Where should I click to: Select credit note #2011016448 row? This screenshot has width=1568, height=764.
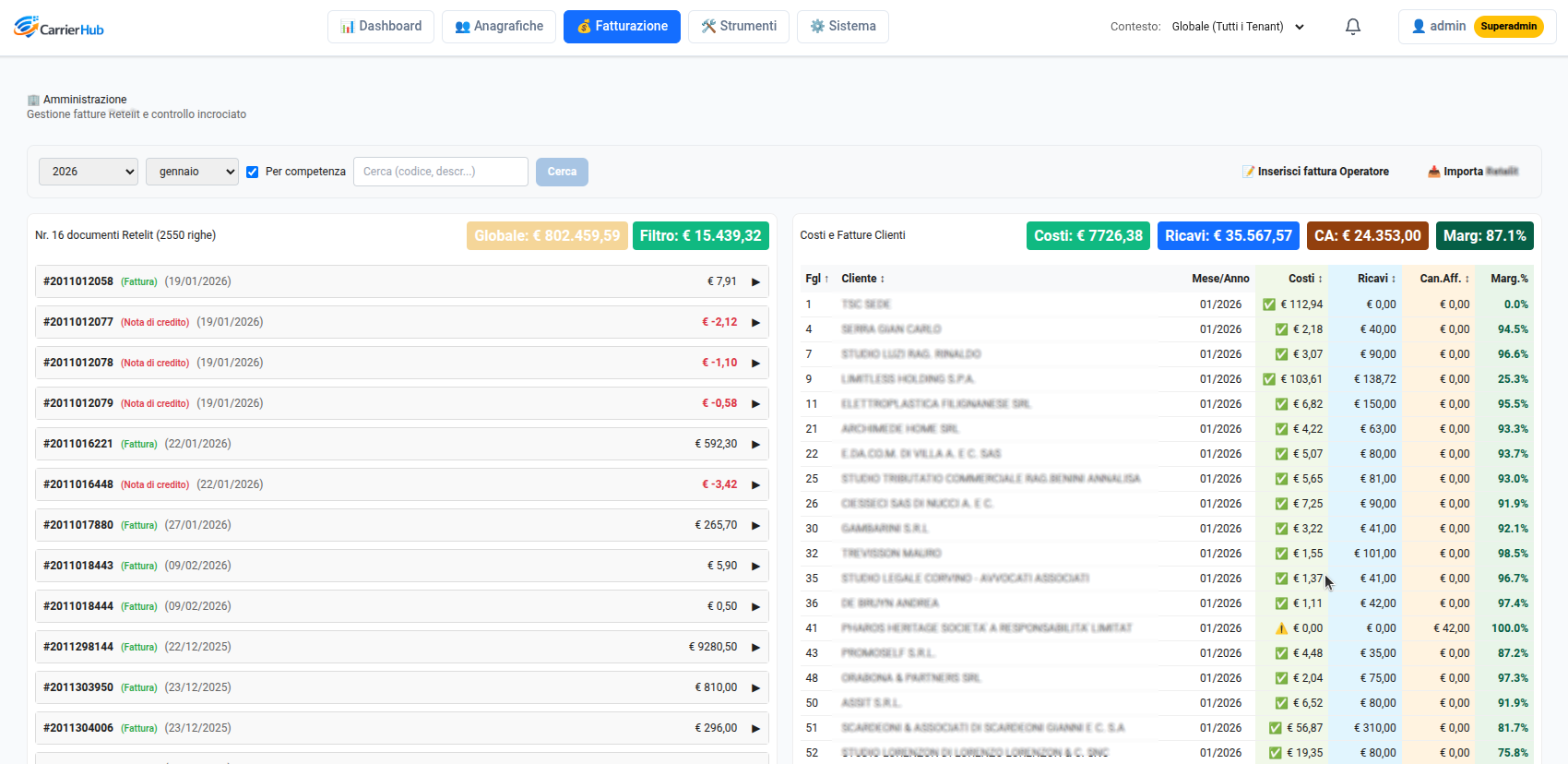pos(402,484)
